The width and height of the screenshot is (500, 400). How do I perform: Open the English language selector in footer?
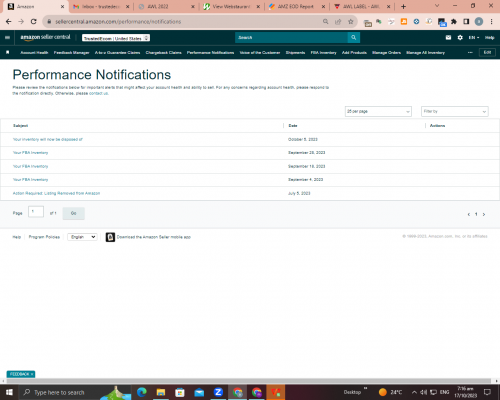(x=82, y=237)
